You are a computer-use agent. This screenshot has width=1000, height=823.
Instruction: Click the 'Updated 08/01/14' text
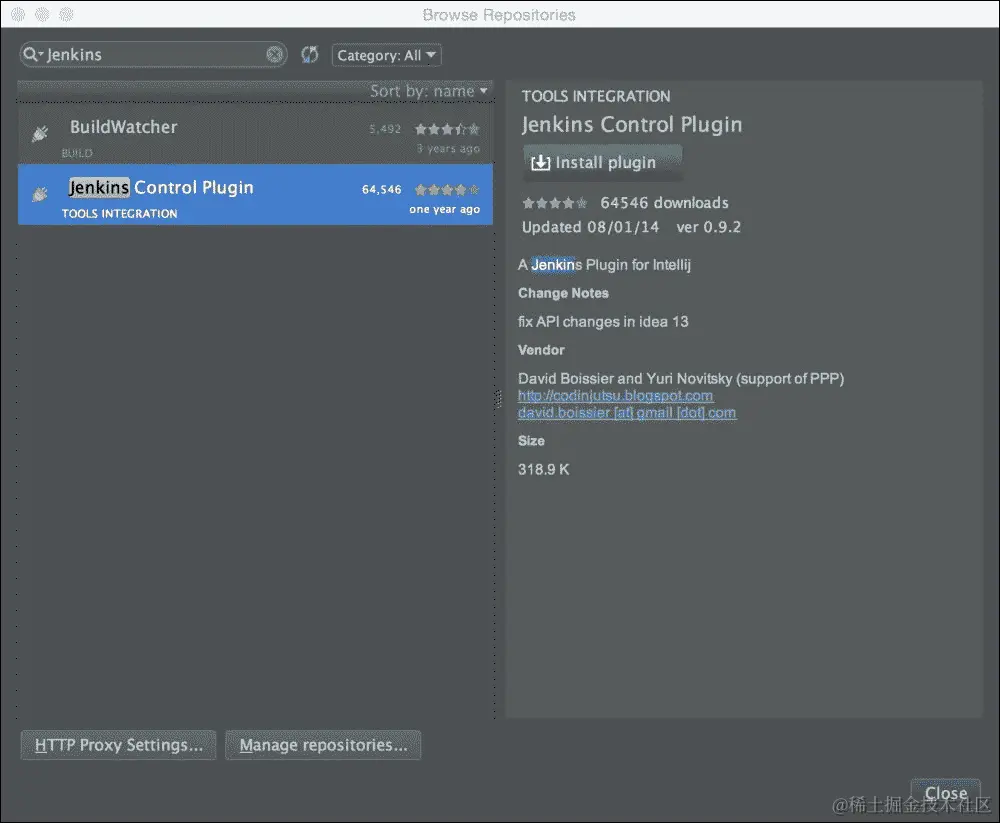tap(591, 227)
